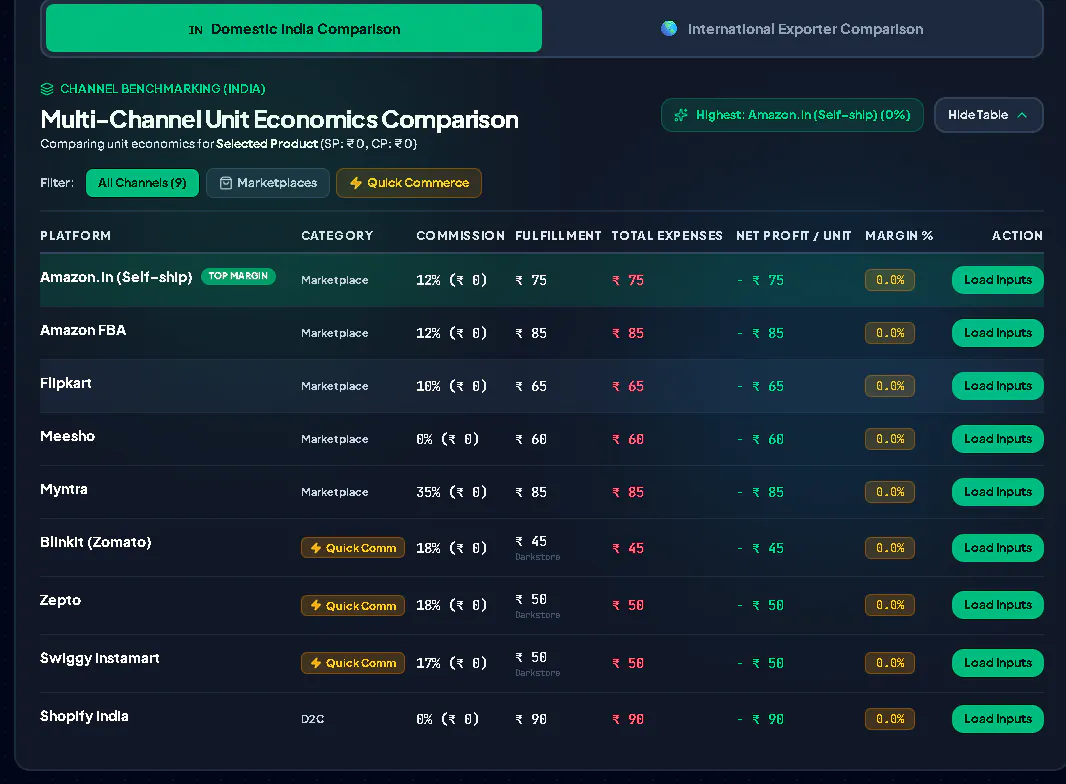Image resolution: width=1066 pixels, height=784 pixels.
Task: Click Shopify India's D2C category
Action: (313, 719)
